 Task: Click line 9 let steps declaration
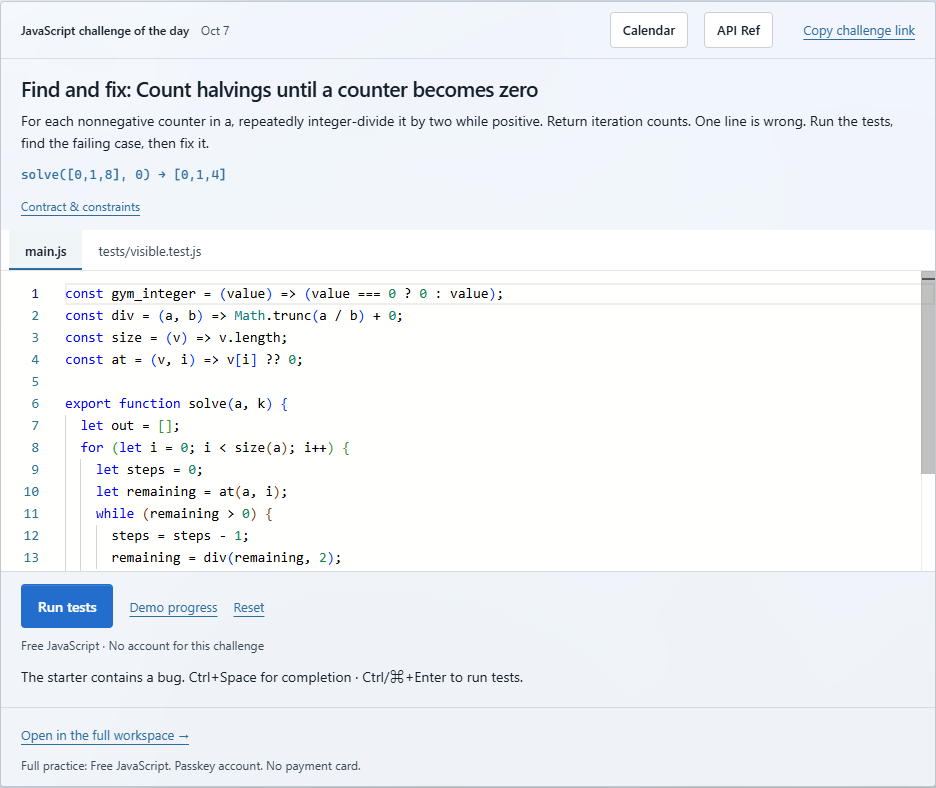[149, 470]
